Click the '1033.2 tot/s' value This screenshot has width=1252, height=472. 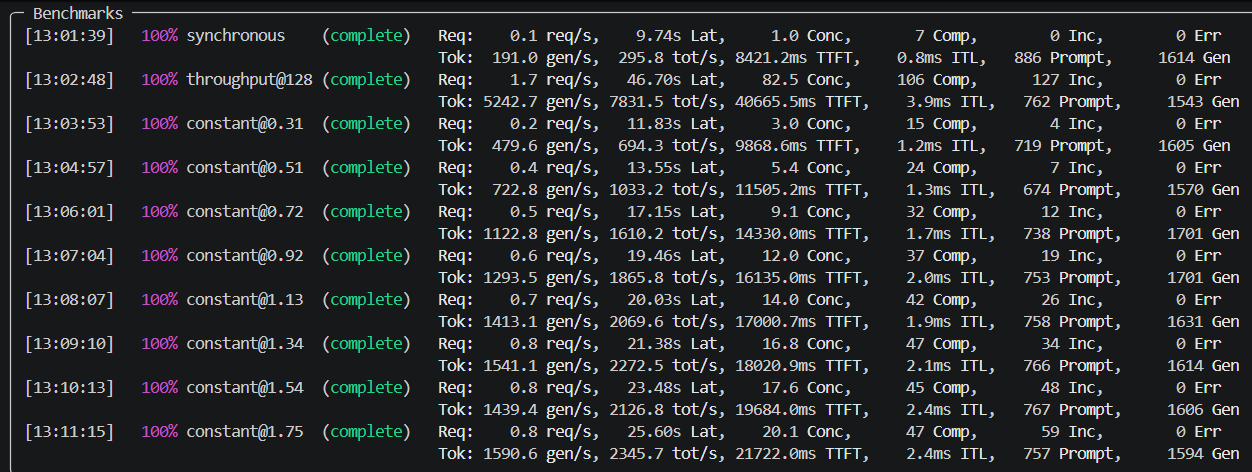coord(661,190)
